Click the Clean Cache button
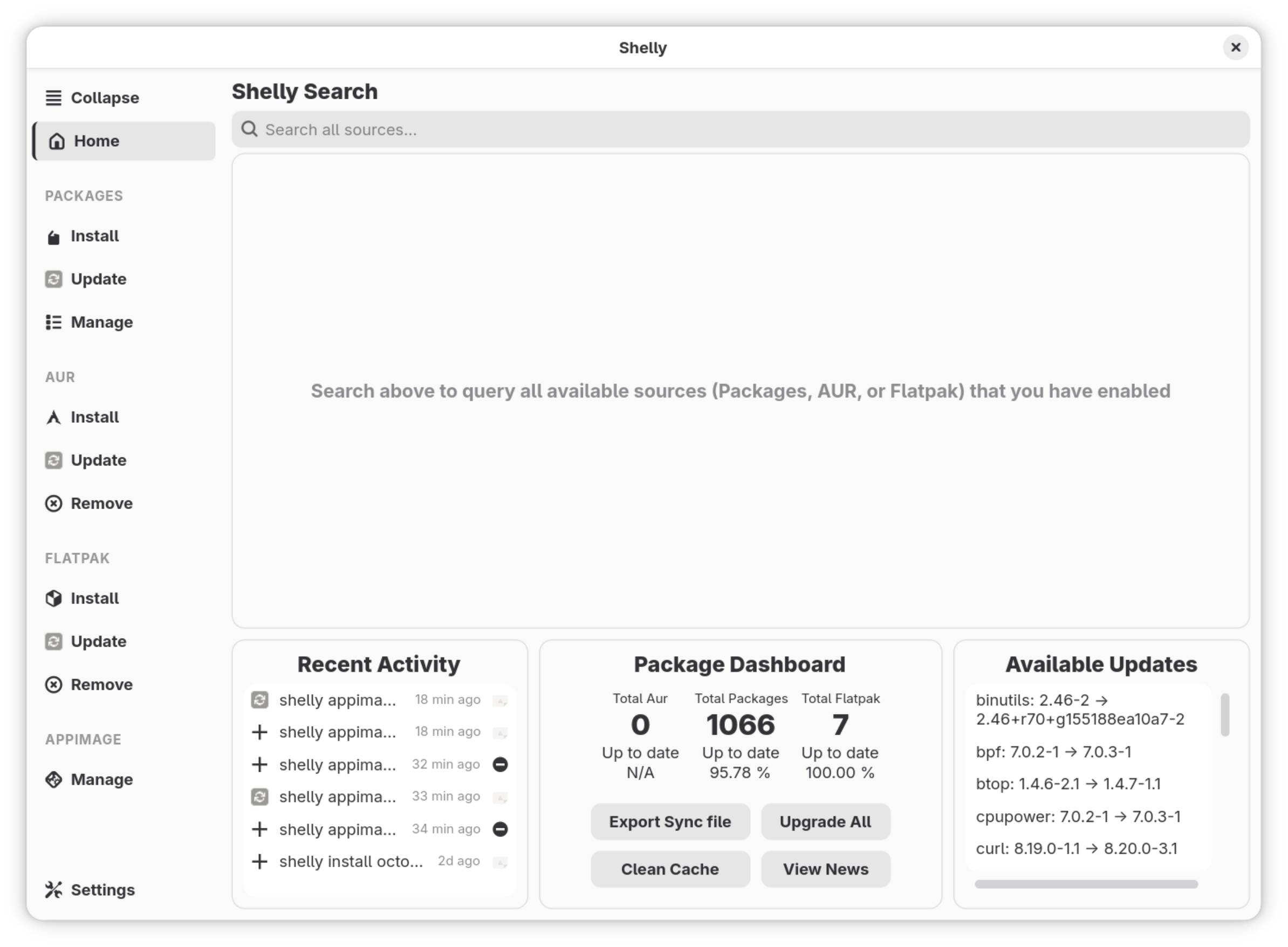Screen dimensions: 1288x947 click(x=670, y=870)
